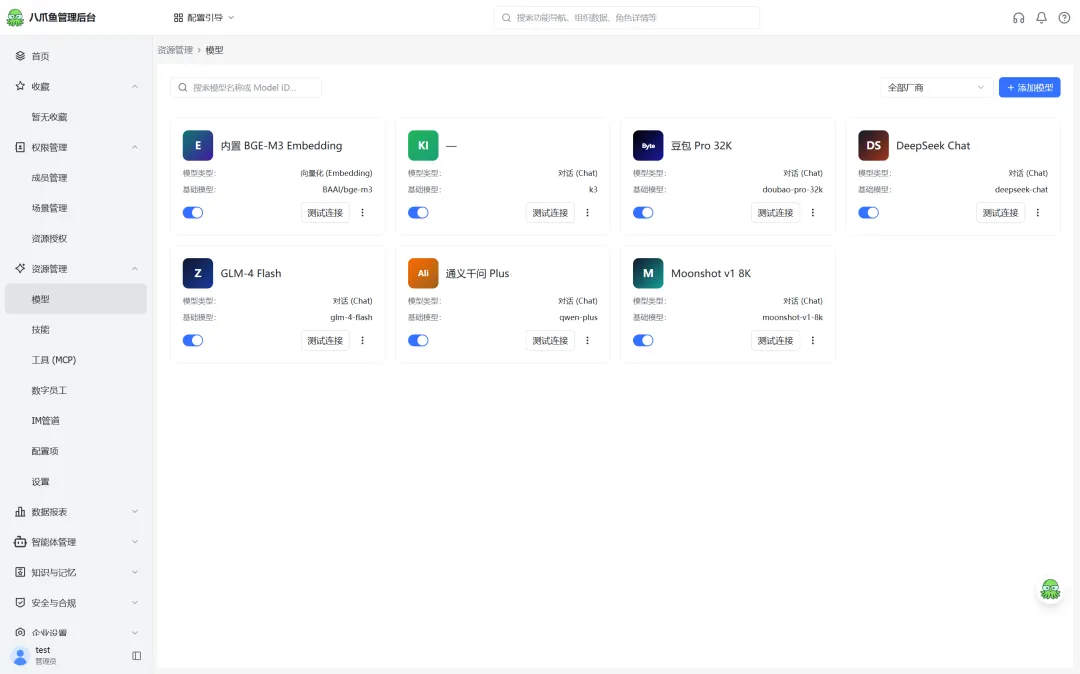Viewport: 1080px width, 674px height.
Task: Click the DeepSeek Chat 'DS' icon
Action: tap(873, 145)
